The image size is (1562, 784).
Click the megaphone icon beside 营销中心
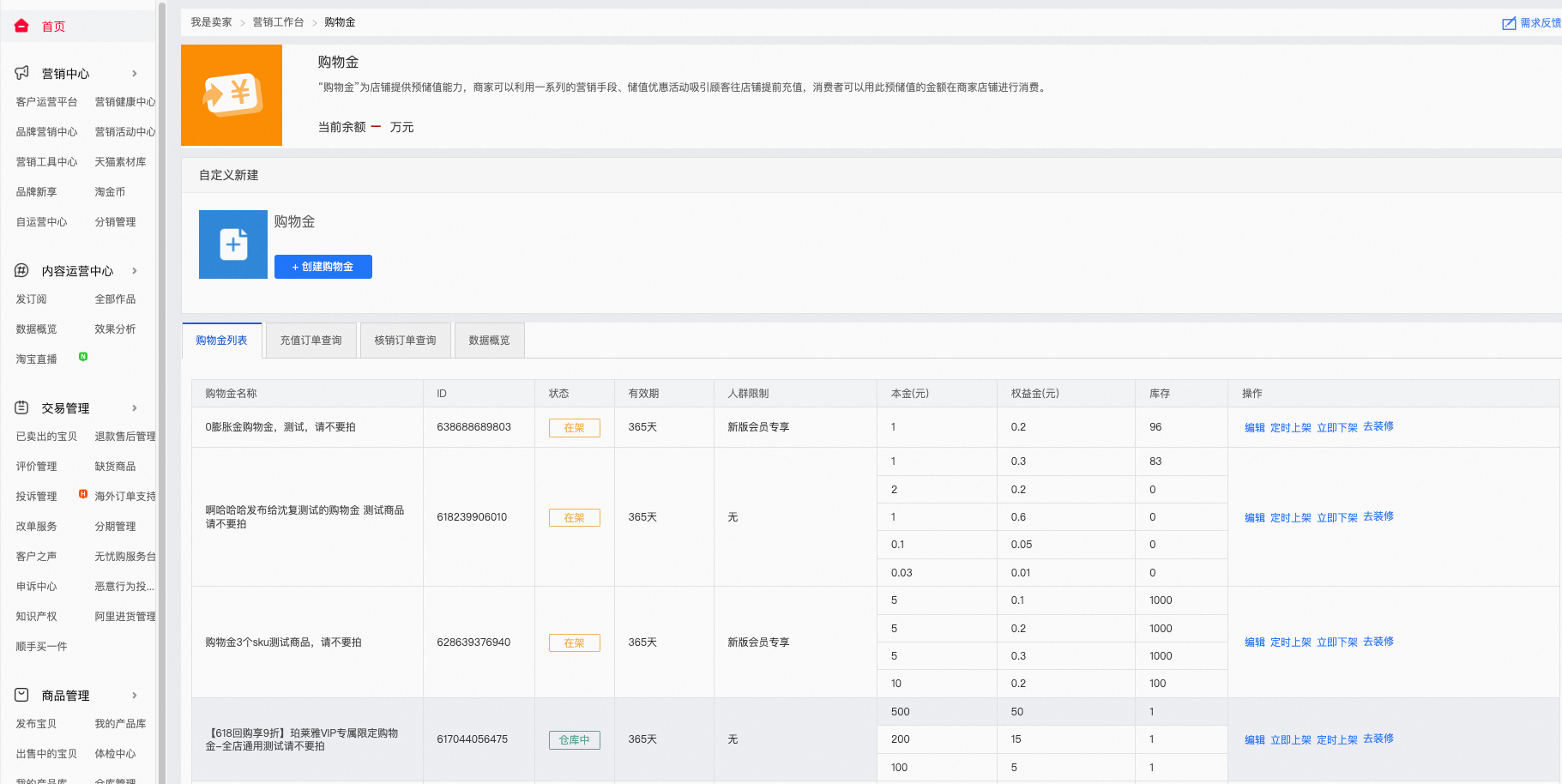coord(22,73)
